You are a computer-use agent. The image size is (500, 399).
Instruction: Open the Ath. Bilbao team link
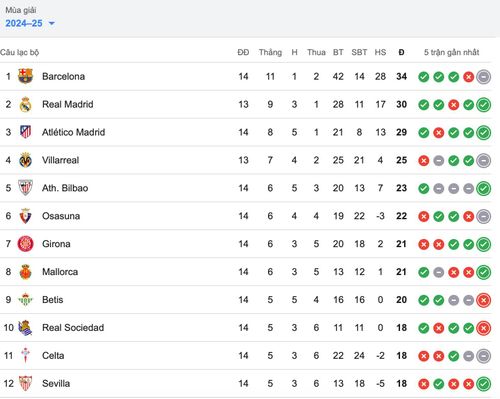[x=65, y=188]
